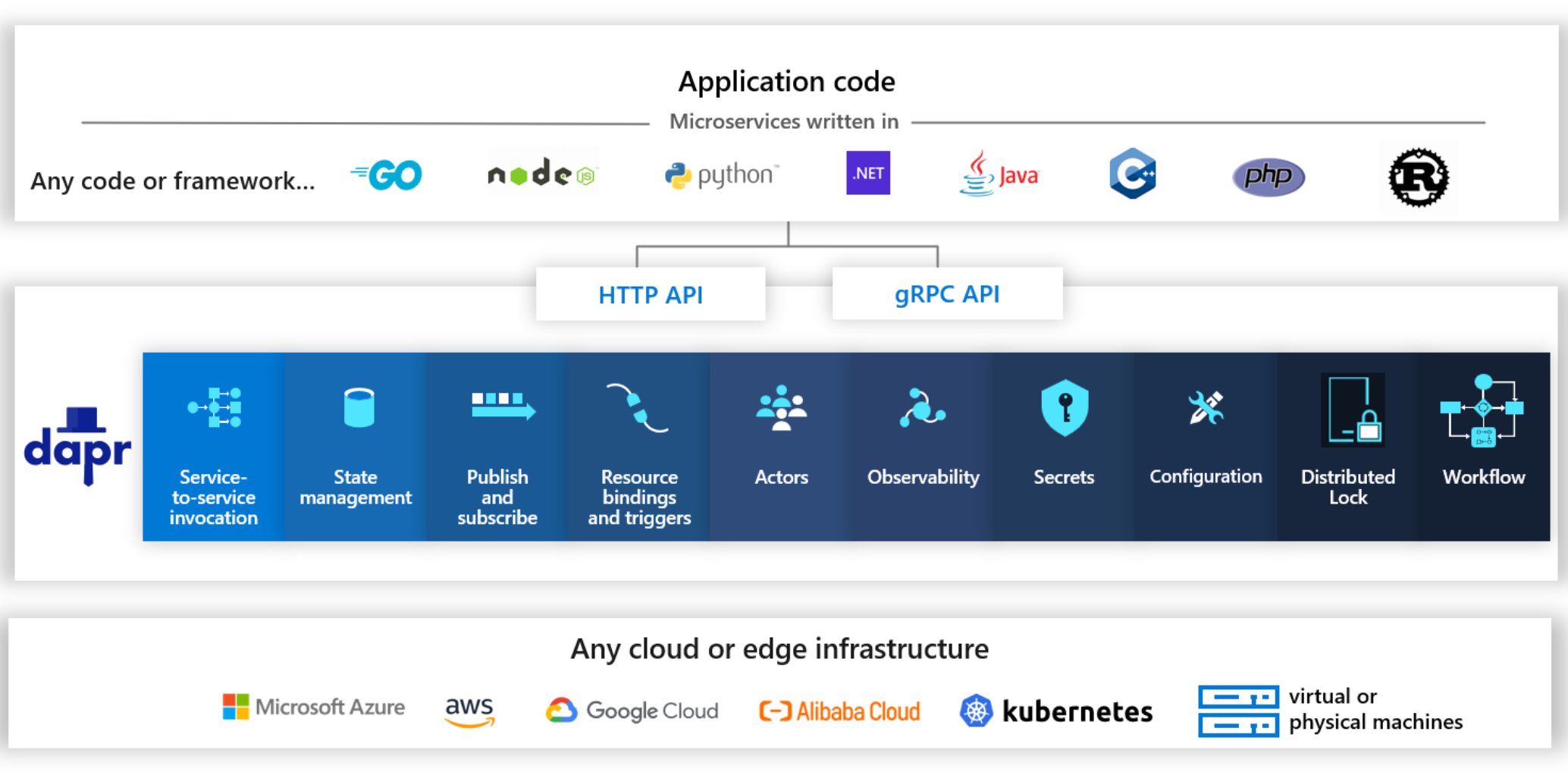Open the Workflow building block
Image resolution: width=1568 pixels, height=772 pixels.
1482,440
